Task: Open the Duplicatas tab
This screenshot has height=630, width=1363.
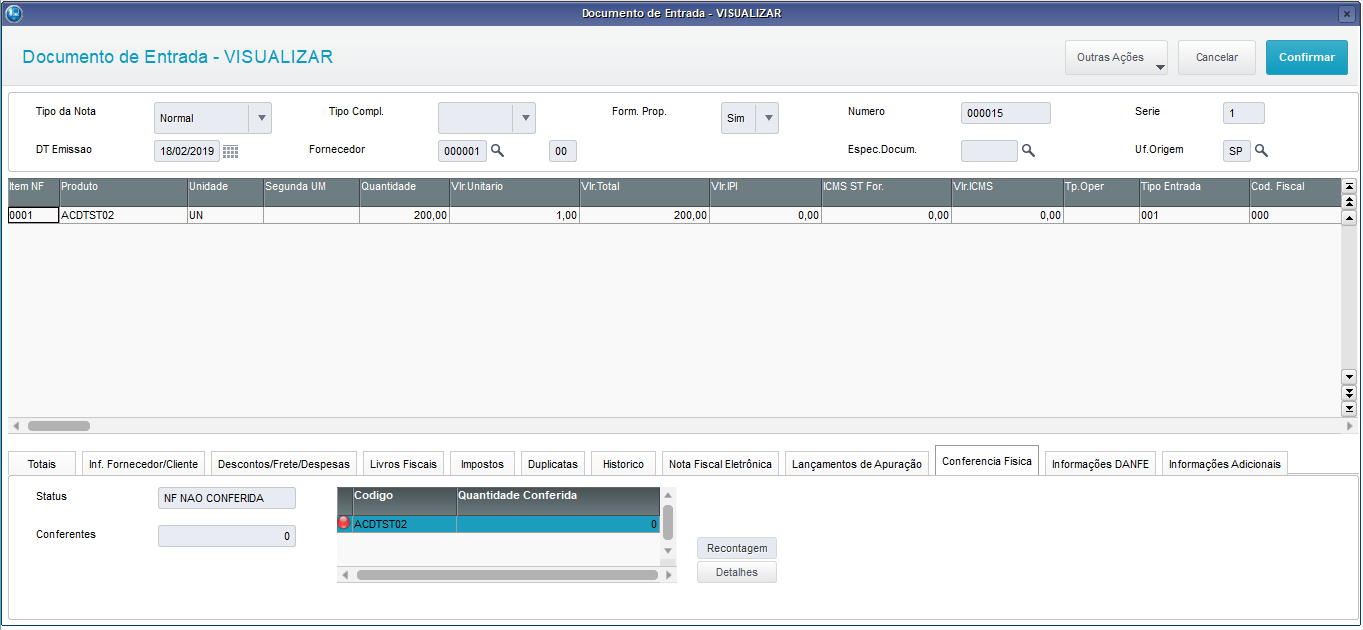Action: point(553,464)
